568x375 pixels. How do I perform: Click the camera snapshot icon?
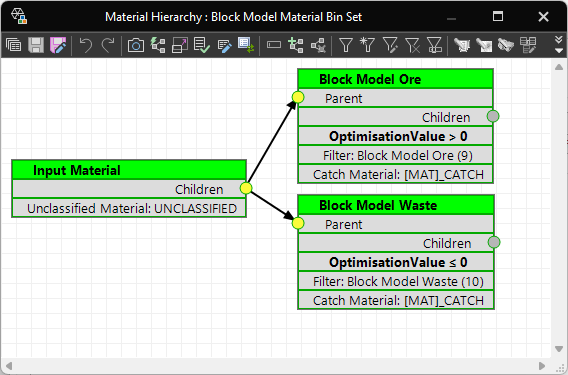[136, 45]
